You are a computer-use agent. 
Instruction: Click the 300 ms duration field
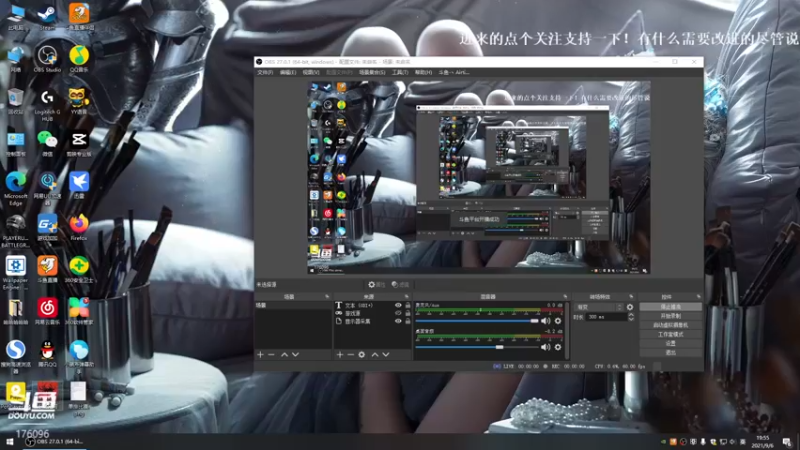pyautogui.click(x=606, y=317)
